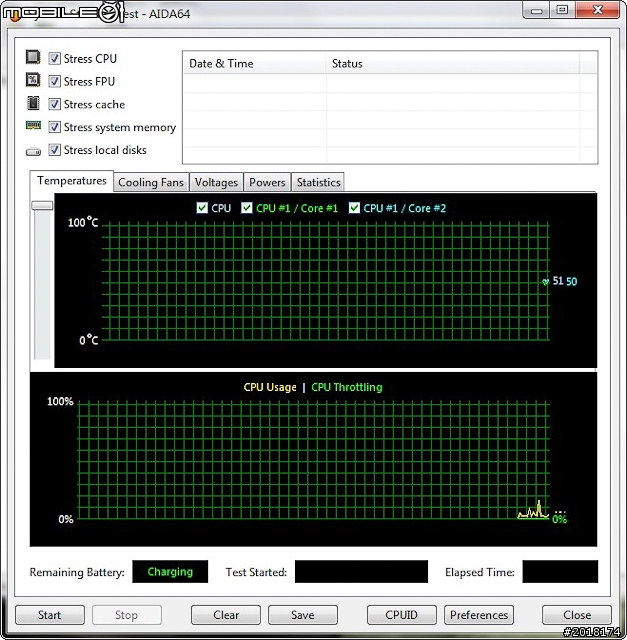Click the RAM module icon beside Stress system memory

[33, 125]
